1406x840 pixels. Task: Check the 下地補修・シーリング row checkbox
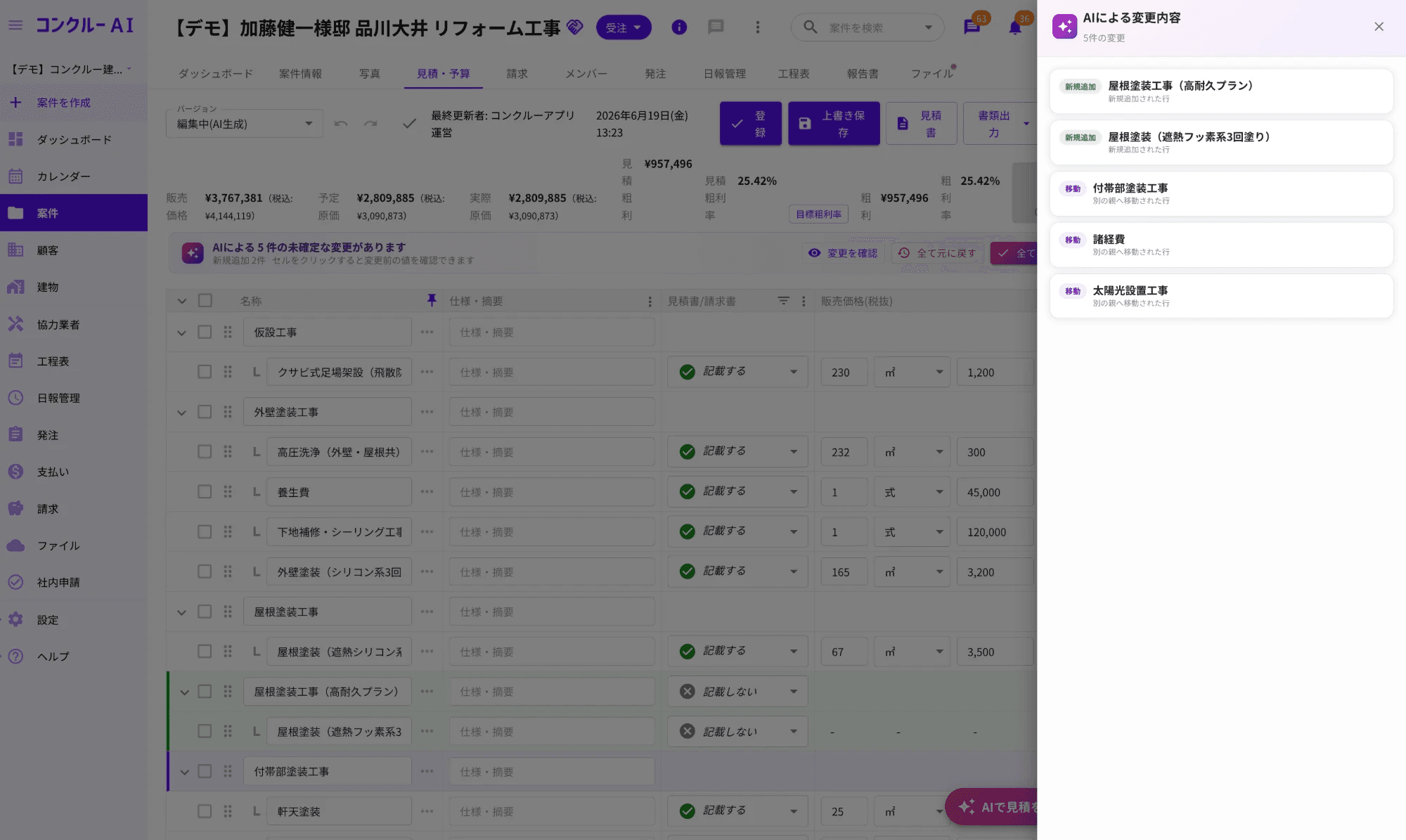pyautogui.click(x=205, y=532)
